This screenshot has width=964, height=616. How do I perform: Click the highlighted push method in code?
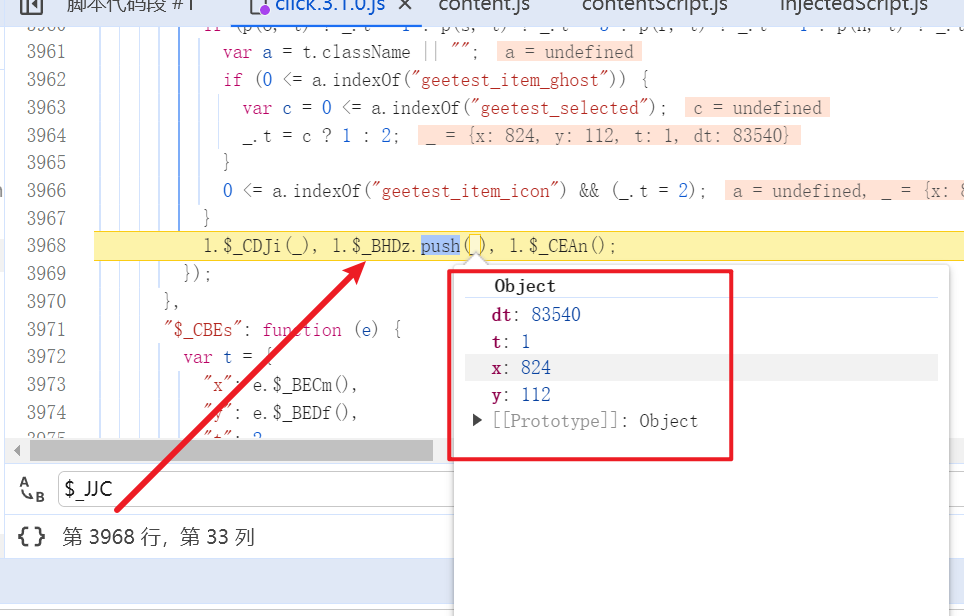[440, 245]
